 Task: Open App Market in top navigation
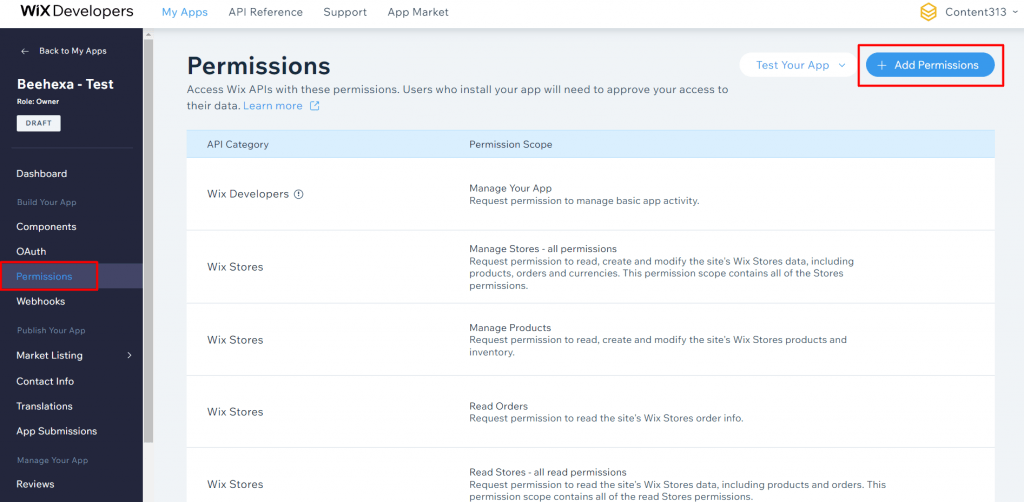[416, 12]
